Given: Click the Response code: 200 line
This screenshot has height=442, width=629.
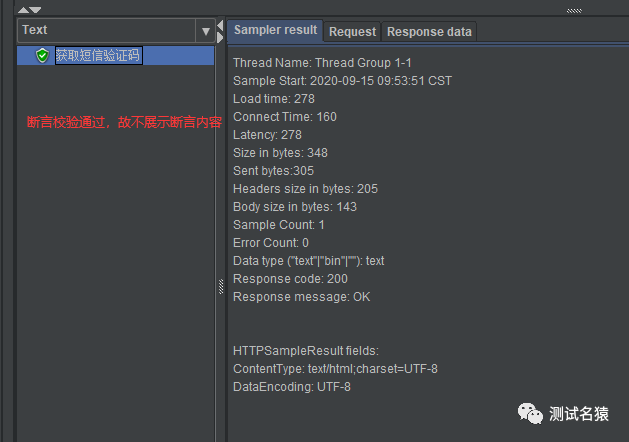Looking at the screenshot, I should pos(290,279).
